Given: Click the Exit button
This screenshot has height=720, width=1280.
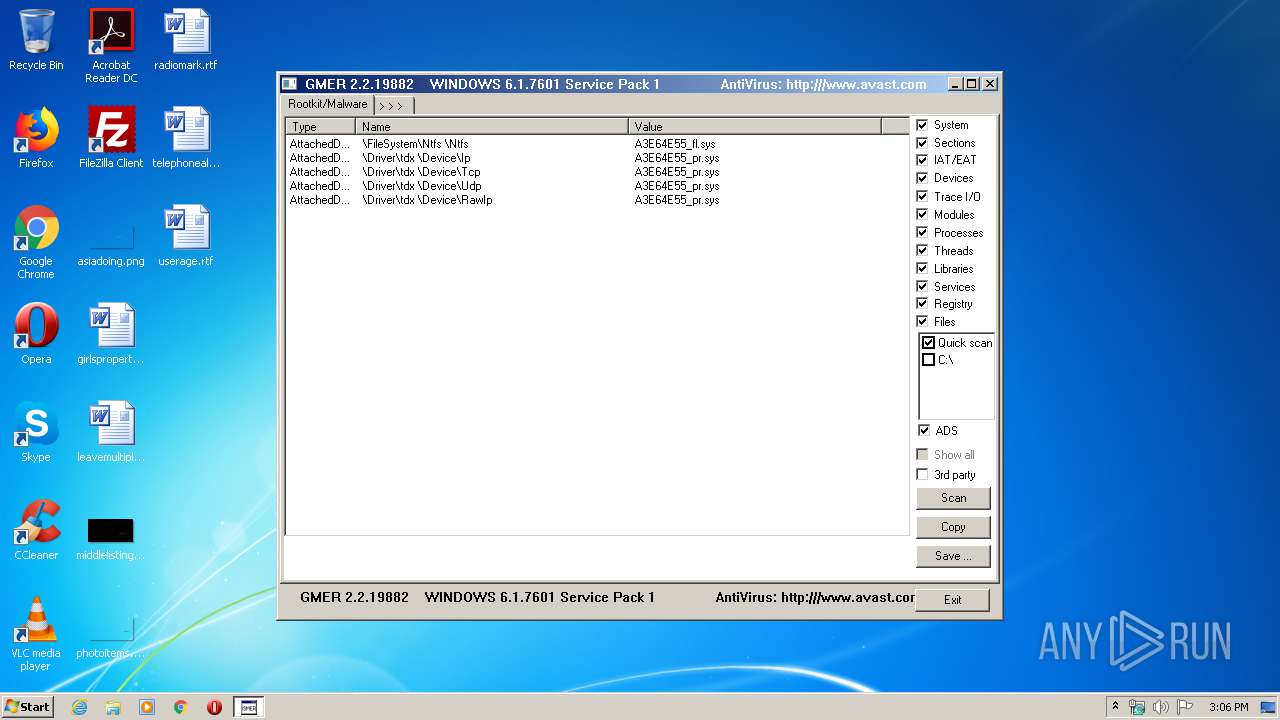Looking at the screenshot, I should (x=952, y=600).
